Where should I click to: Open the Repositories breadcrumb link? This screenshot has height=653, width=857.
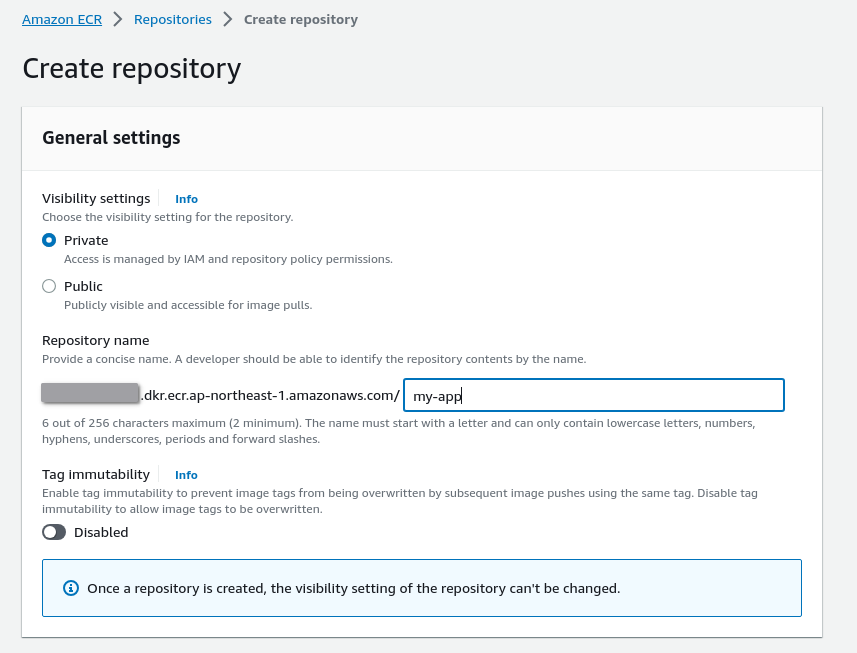173,19
